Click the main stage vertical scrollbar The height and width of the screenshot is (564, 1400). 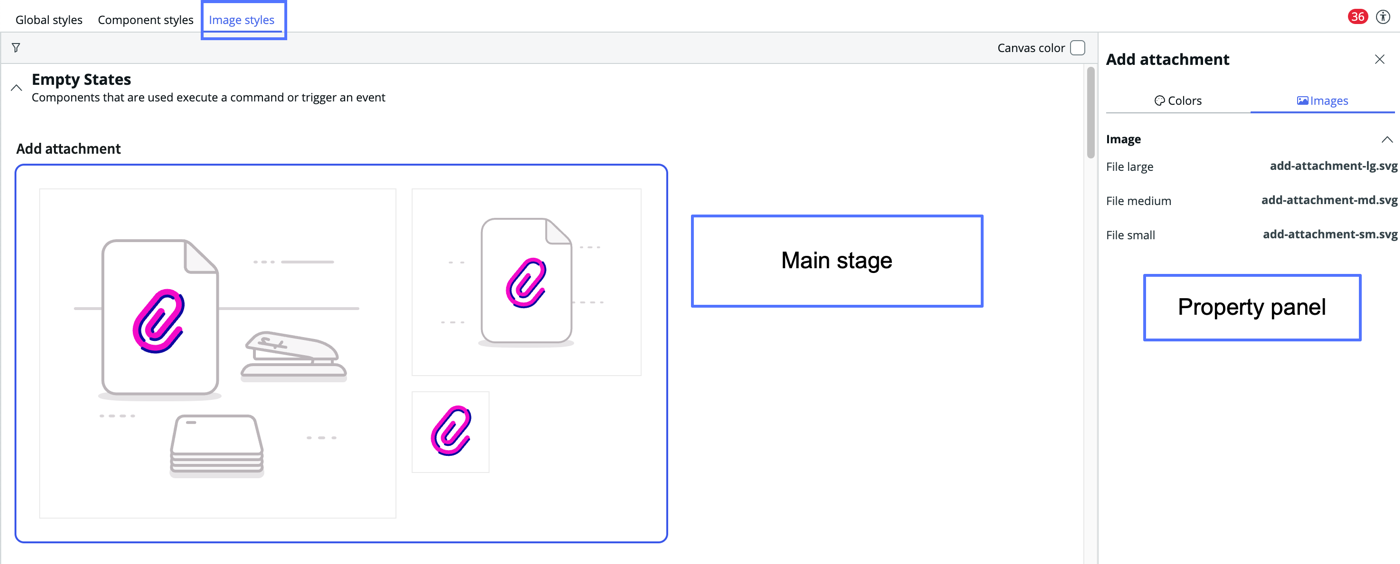pos(1090,112)
